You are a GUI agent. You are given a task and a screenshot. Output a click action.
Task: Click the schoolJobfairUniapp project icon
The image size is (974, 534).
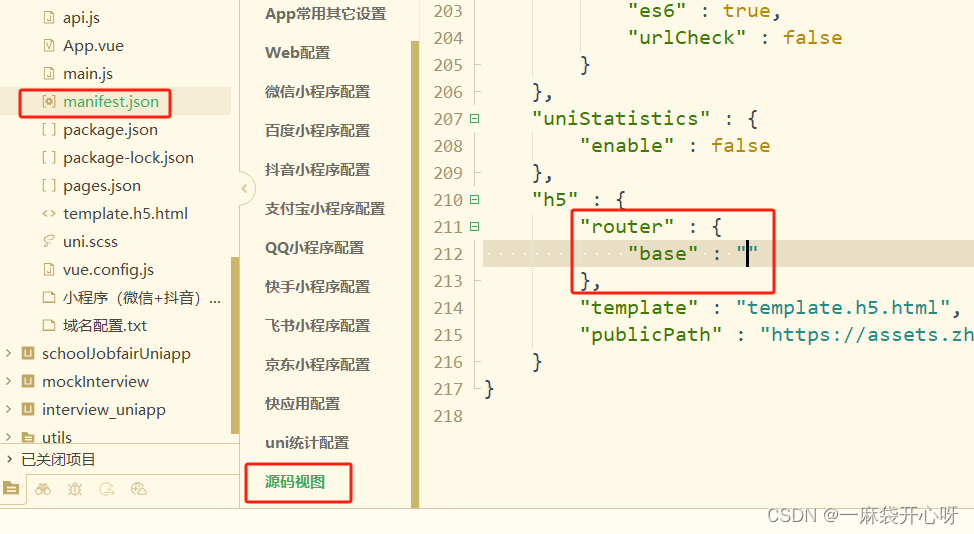28,353
